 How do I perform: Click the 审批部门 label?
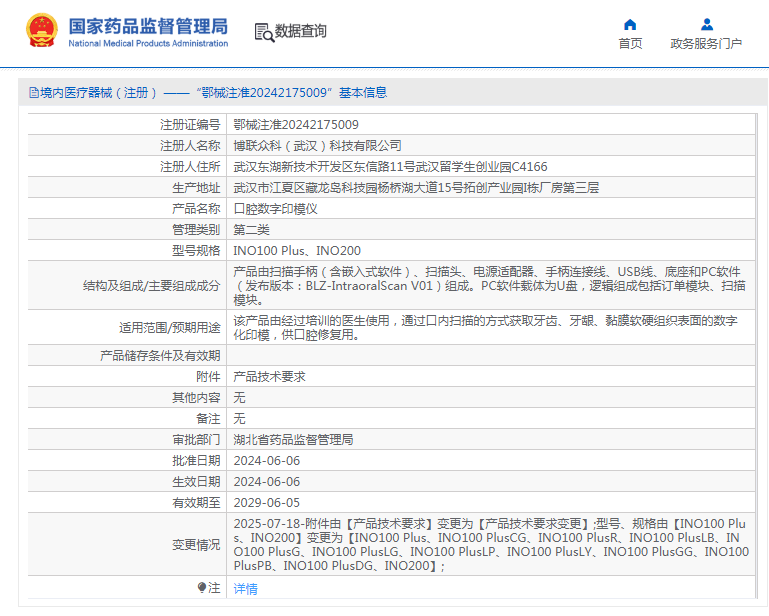tap(196, 440)
